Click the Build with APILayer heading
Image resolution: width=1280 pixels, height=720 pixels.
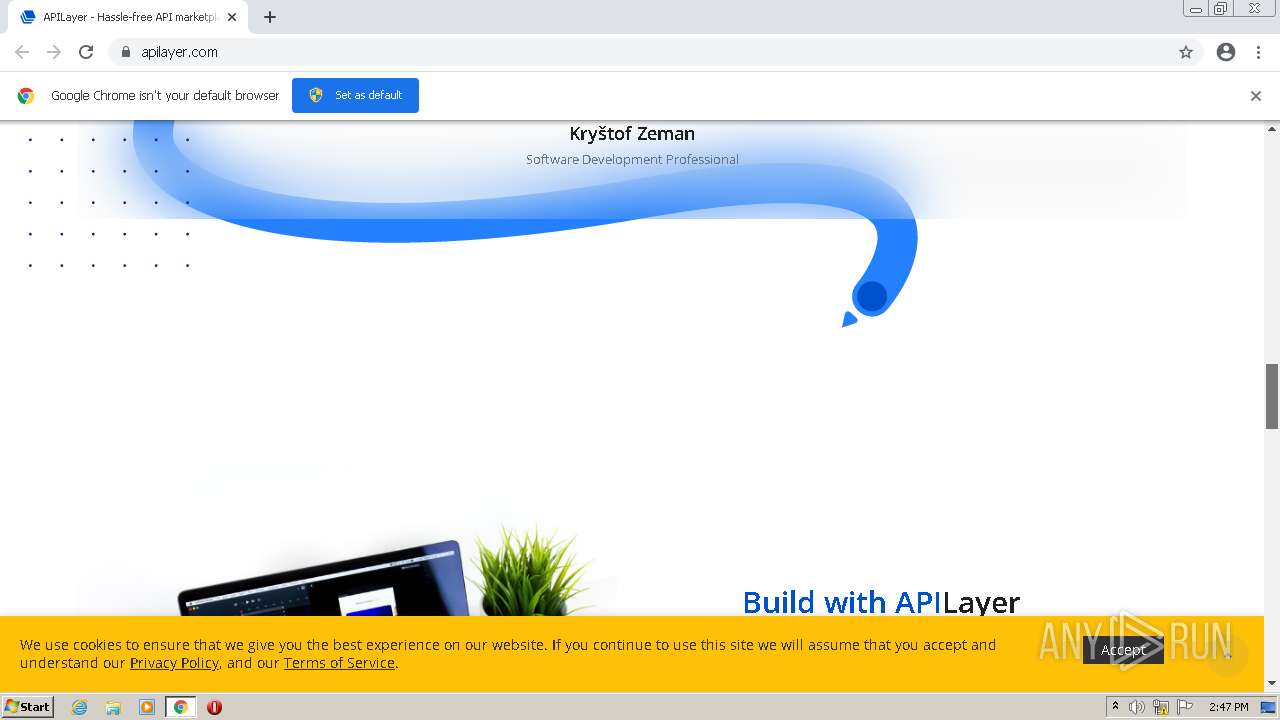pos(881,602)
